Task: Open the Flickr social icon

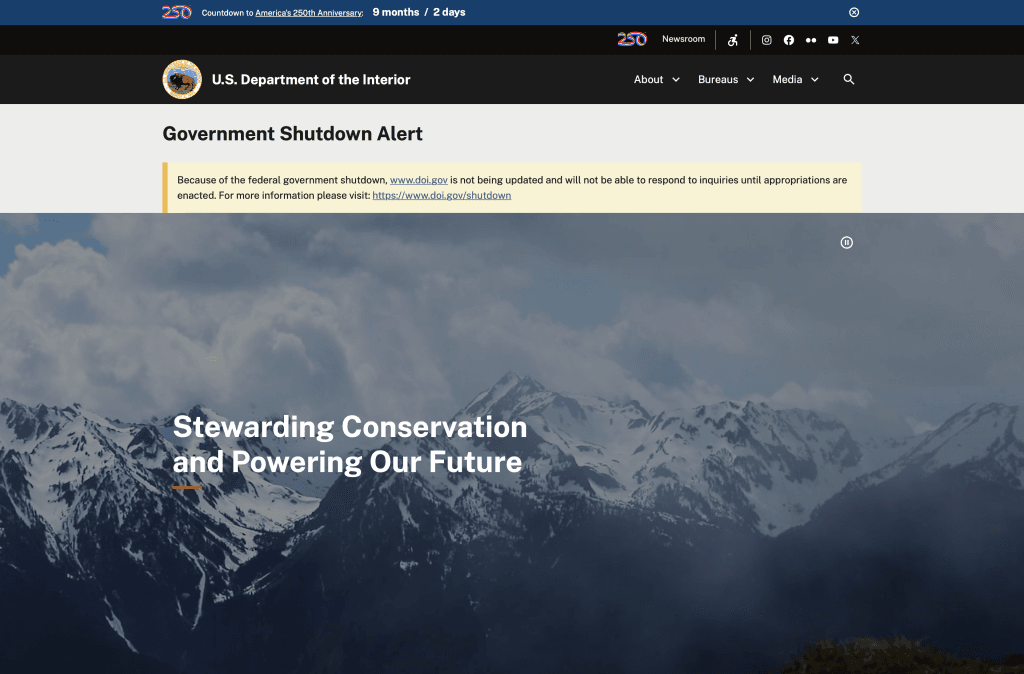Action: click(811, 40)
